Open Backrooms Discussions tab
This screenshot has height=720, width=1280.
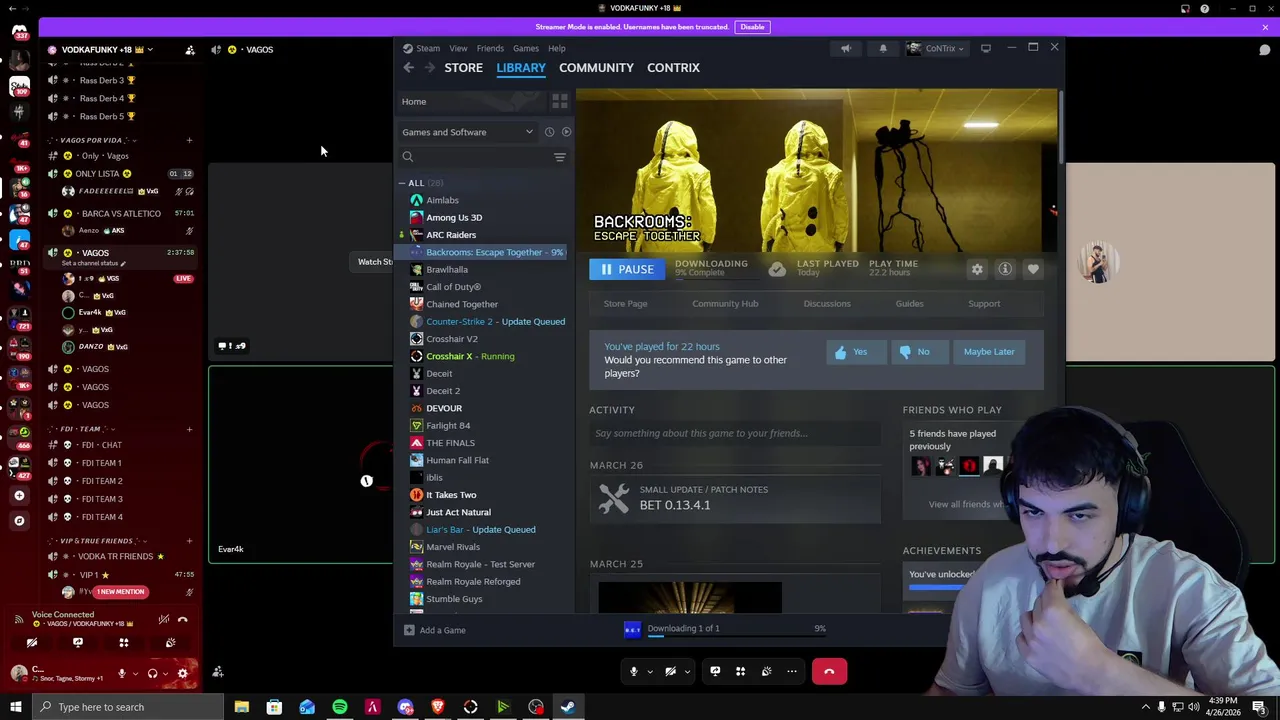827,303
